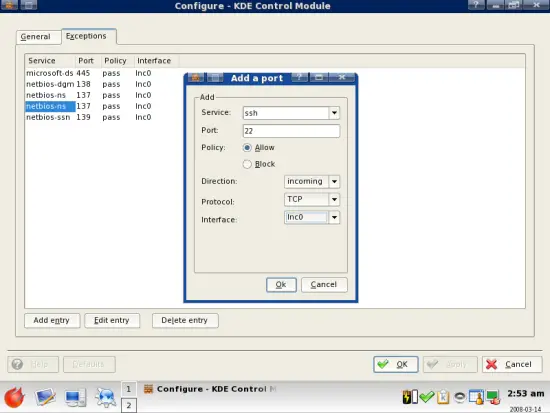The image size is (550, 413).
Task: Select the Block policy radio button
Action: (247, 164)
